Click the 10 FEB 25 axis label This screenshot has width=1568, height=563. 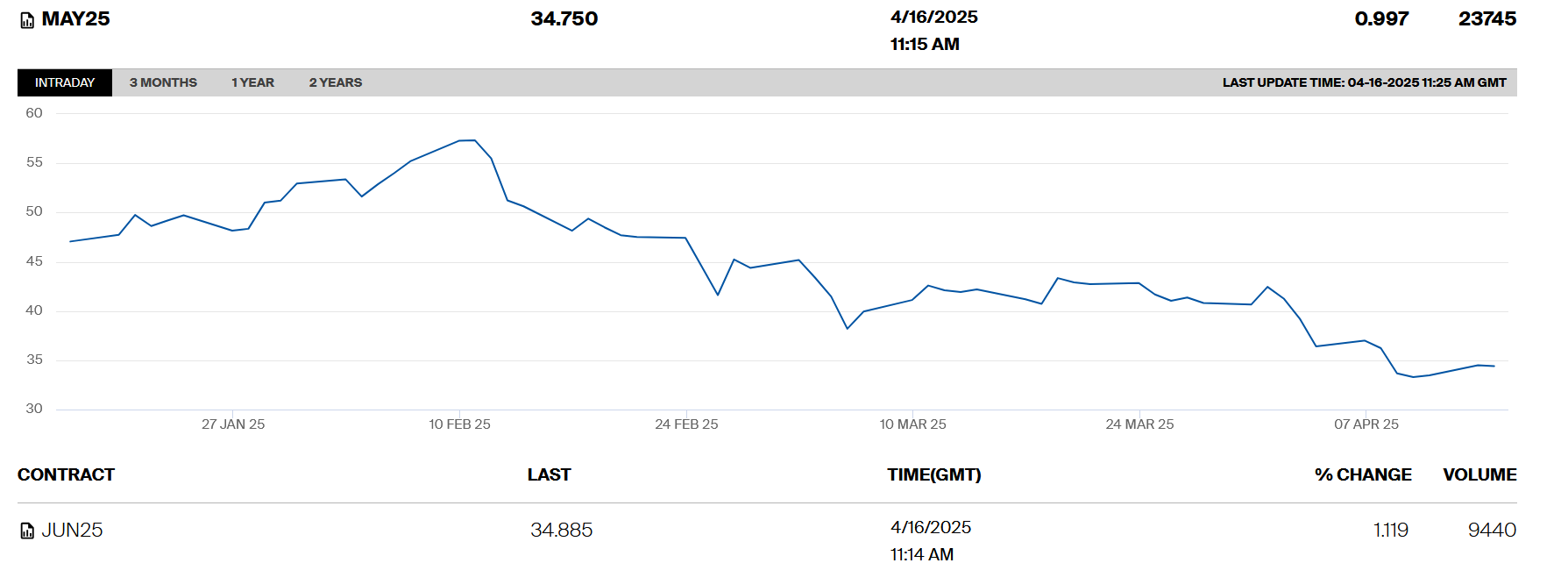coord(459,424)
